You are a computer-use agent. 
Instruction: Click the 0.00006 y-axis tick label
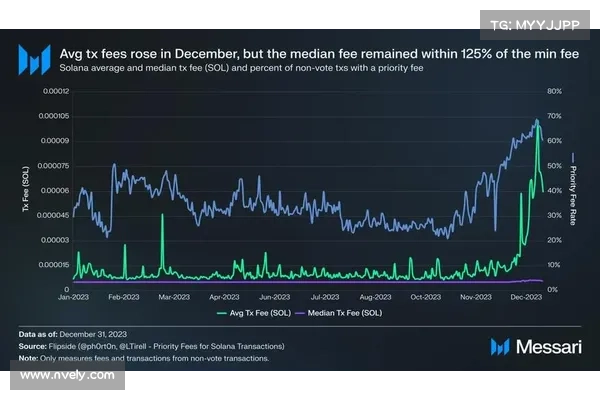pyautogui.click(x=55, y=191)
